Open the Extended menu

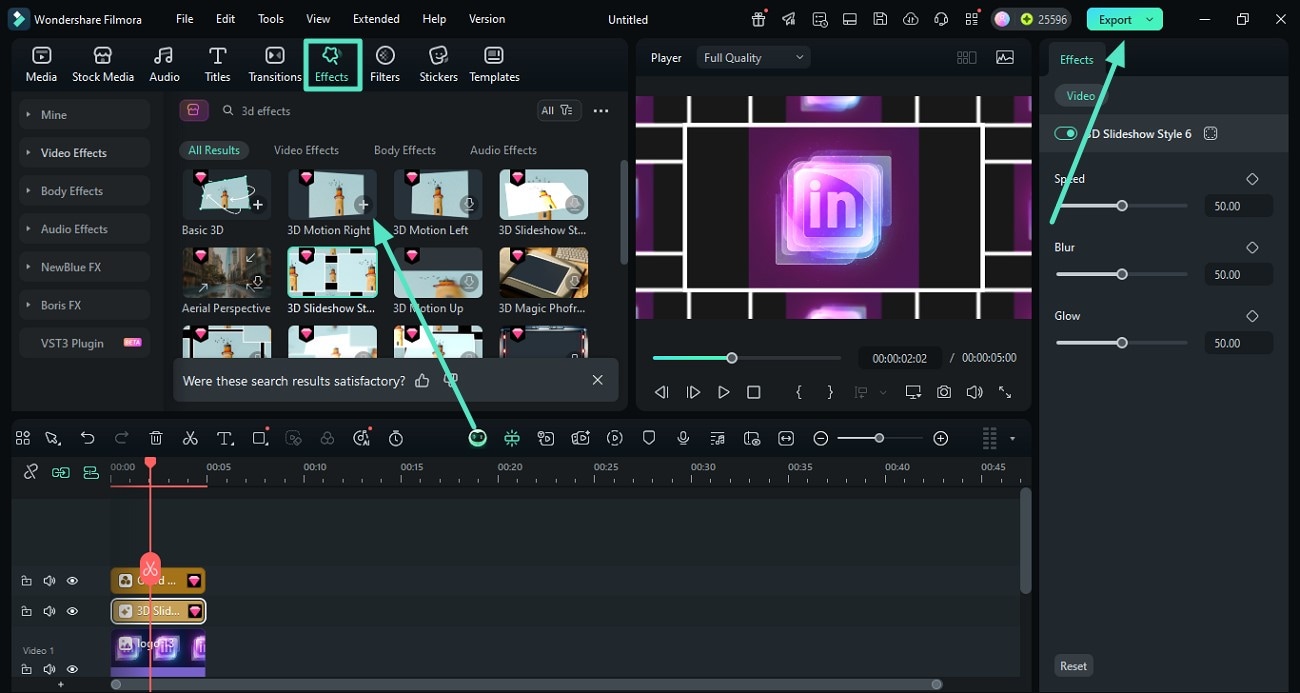tap(376, 19)
